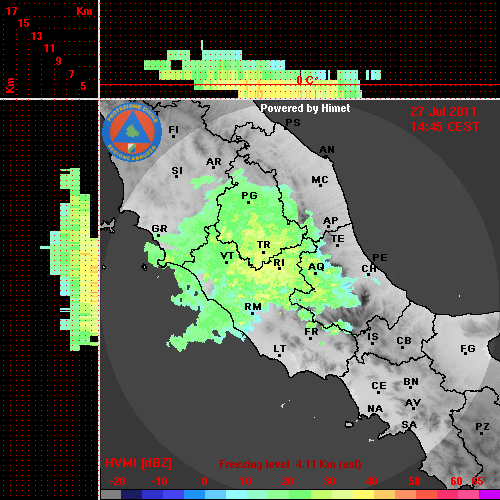Click the HVMI [dBZ] legend title
Image resolution: width=500 pixels, height=500 pixels.
pyautogui.click(x=138, y=463)
